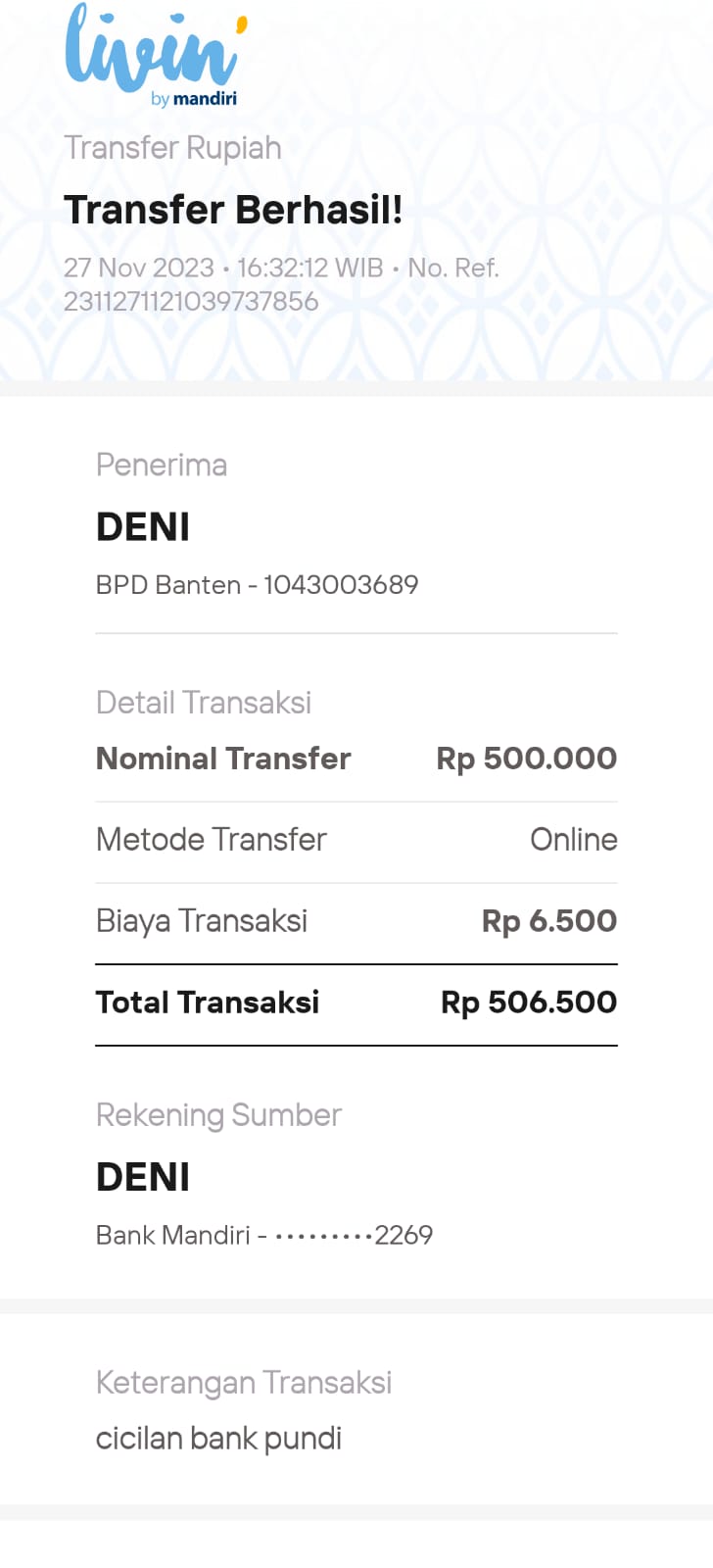Click the Online transfer method value
713x1568 pixels.
pyautogui.click(x=573, y=840)
